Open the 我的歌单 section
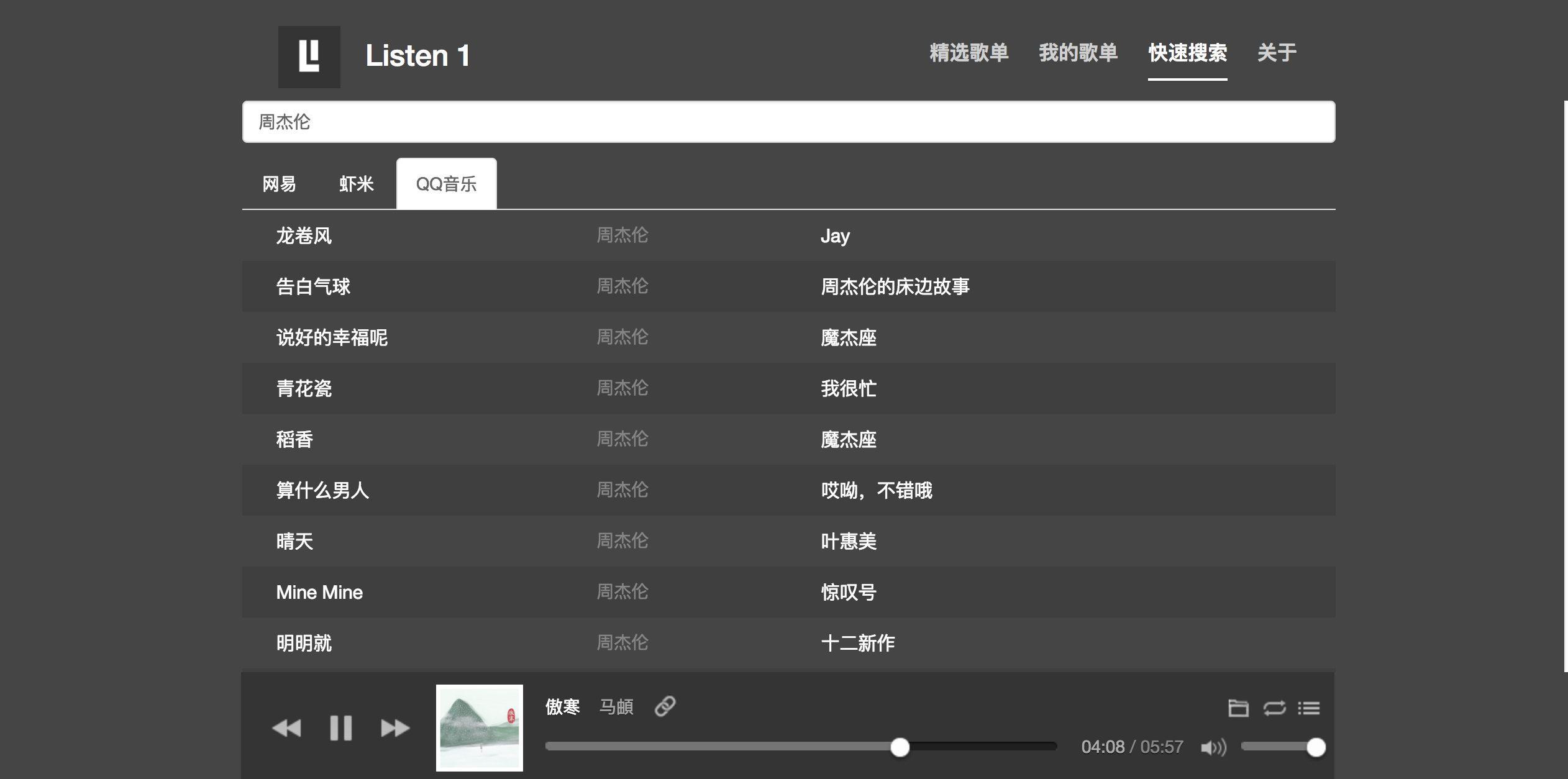 coord(1078,54)
